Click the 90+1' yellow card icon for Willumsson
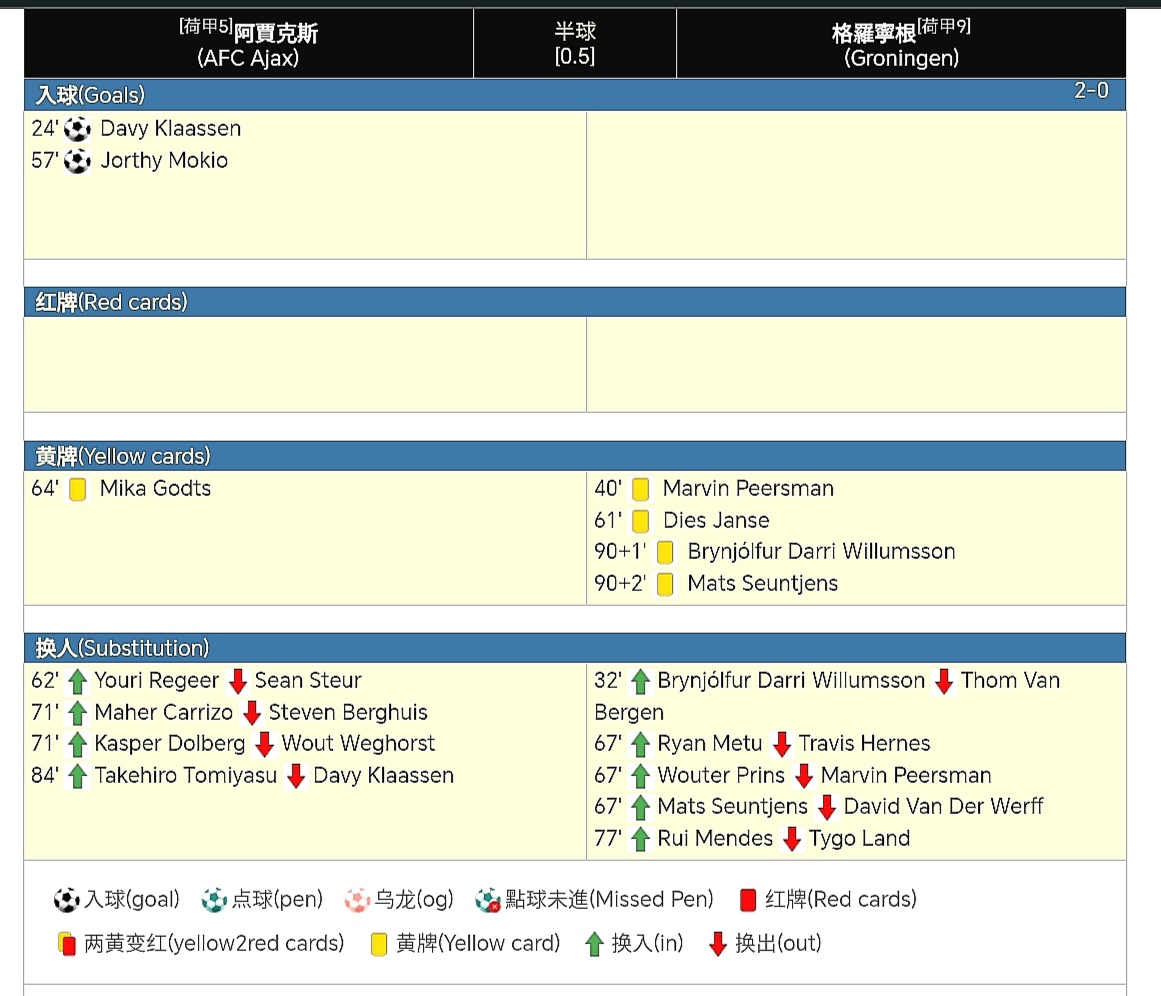The height and width of the screenshot is (996, 1161). click(x=666, y=552)
